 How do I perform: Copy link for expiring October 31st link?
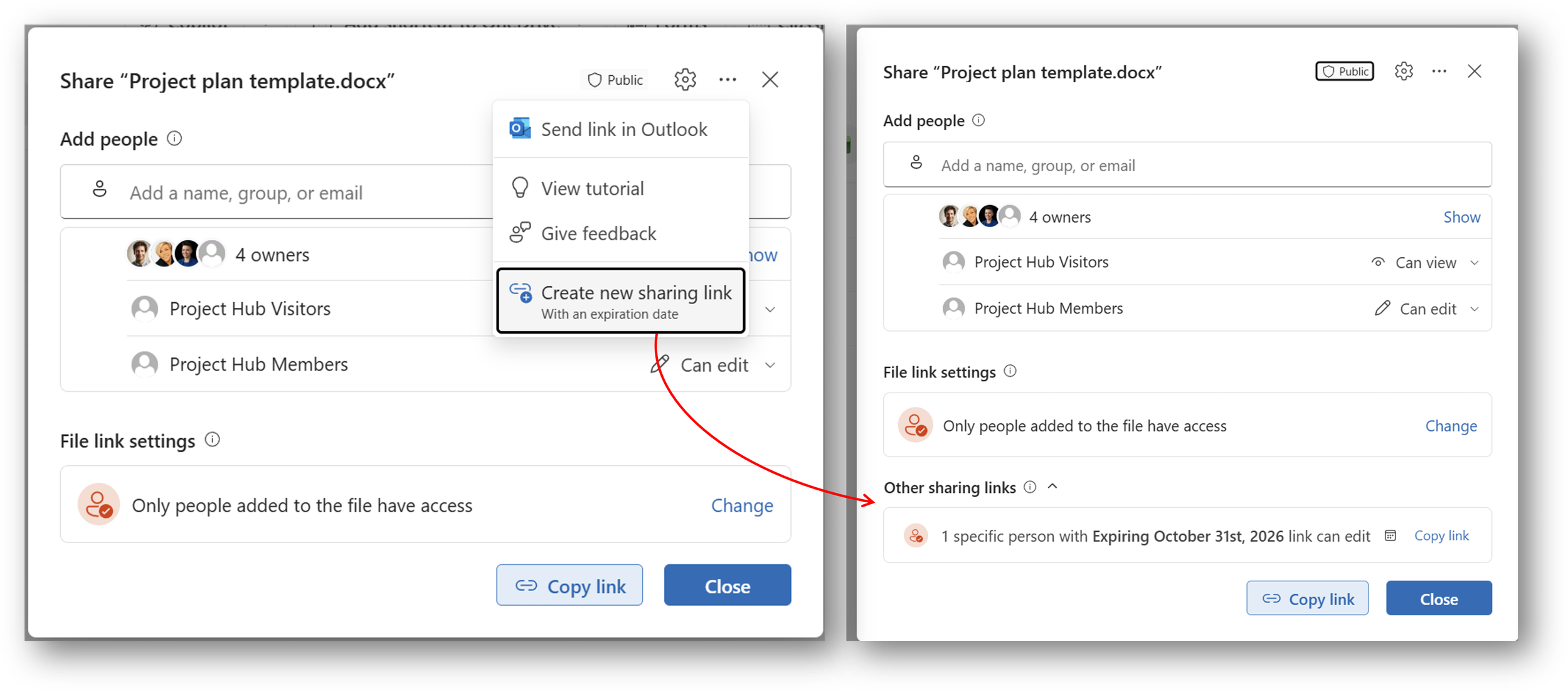click(x=1441, y=535)
